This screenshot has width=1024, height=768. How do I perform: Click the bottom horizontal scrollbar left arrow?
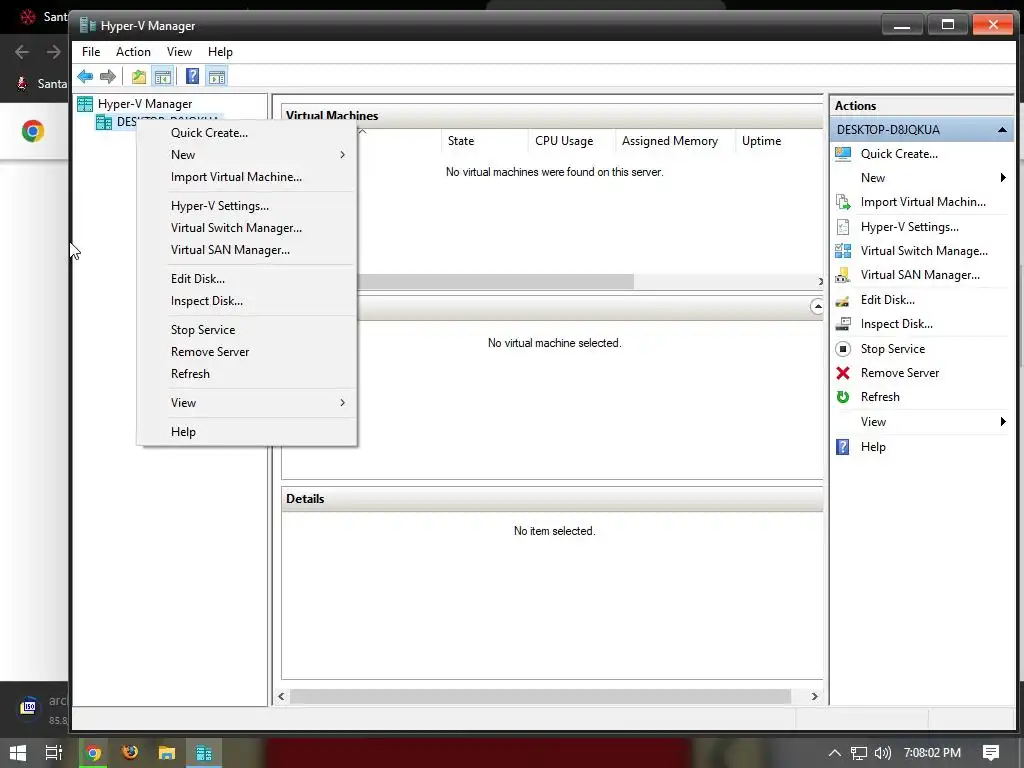(281, 696)
